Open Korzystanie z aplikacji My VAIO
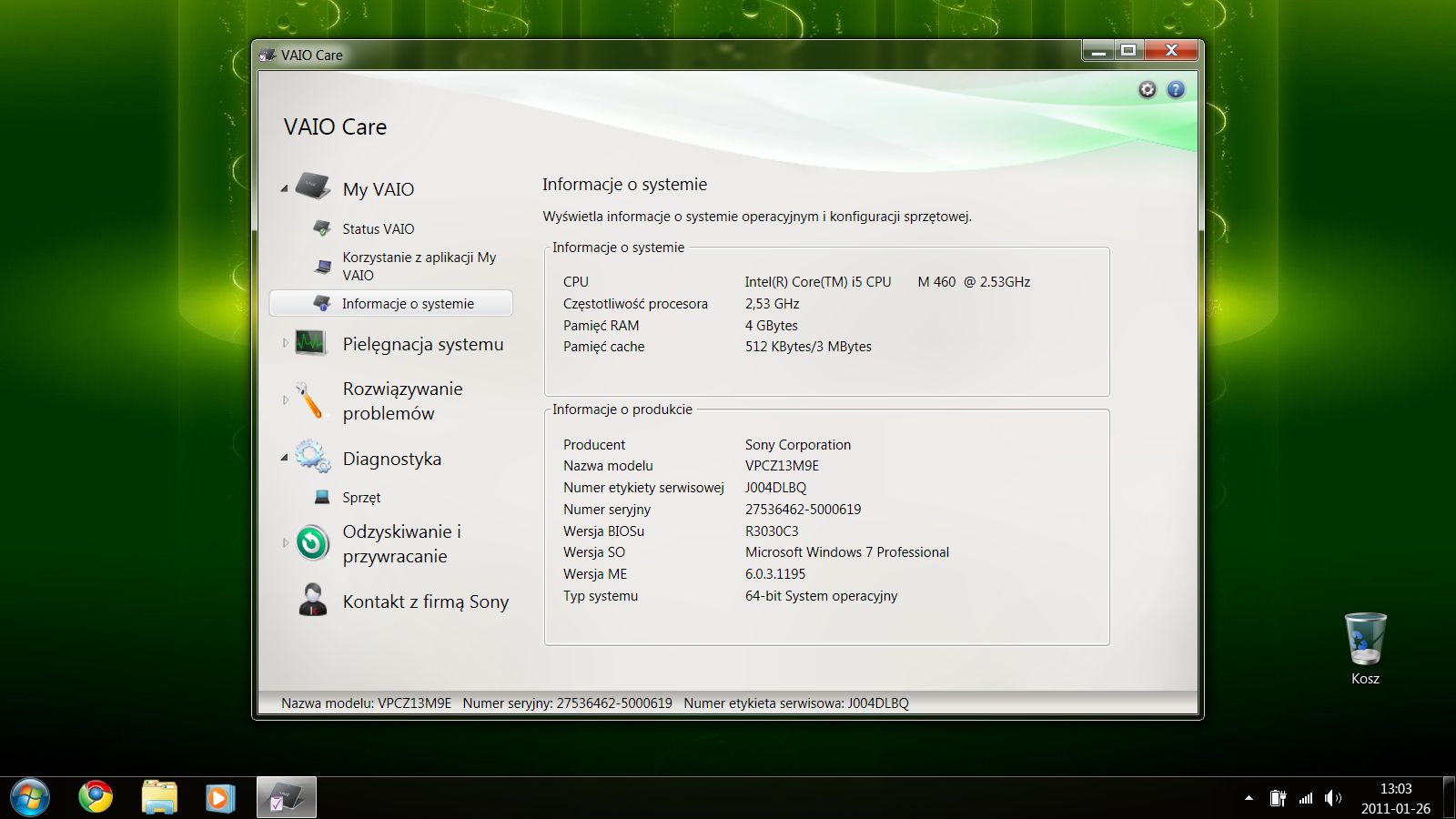The height and width of the screenshot is (819, 1456). click(x=420, y=266)
